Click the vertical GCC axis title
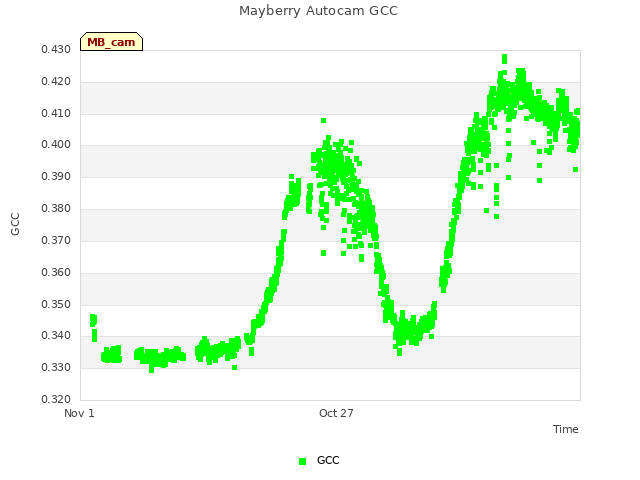 click(x=15, y=224)
